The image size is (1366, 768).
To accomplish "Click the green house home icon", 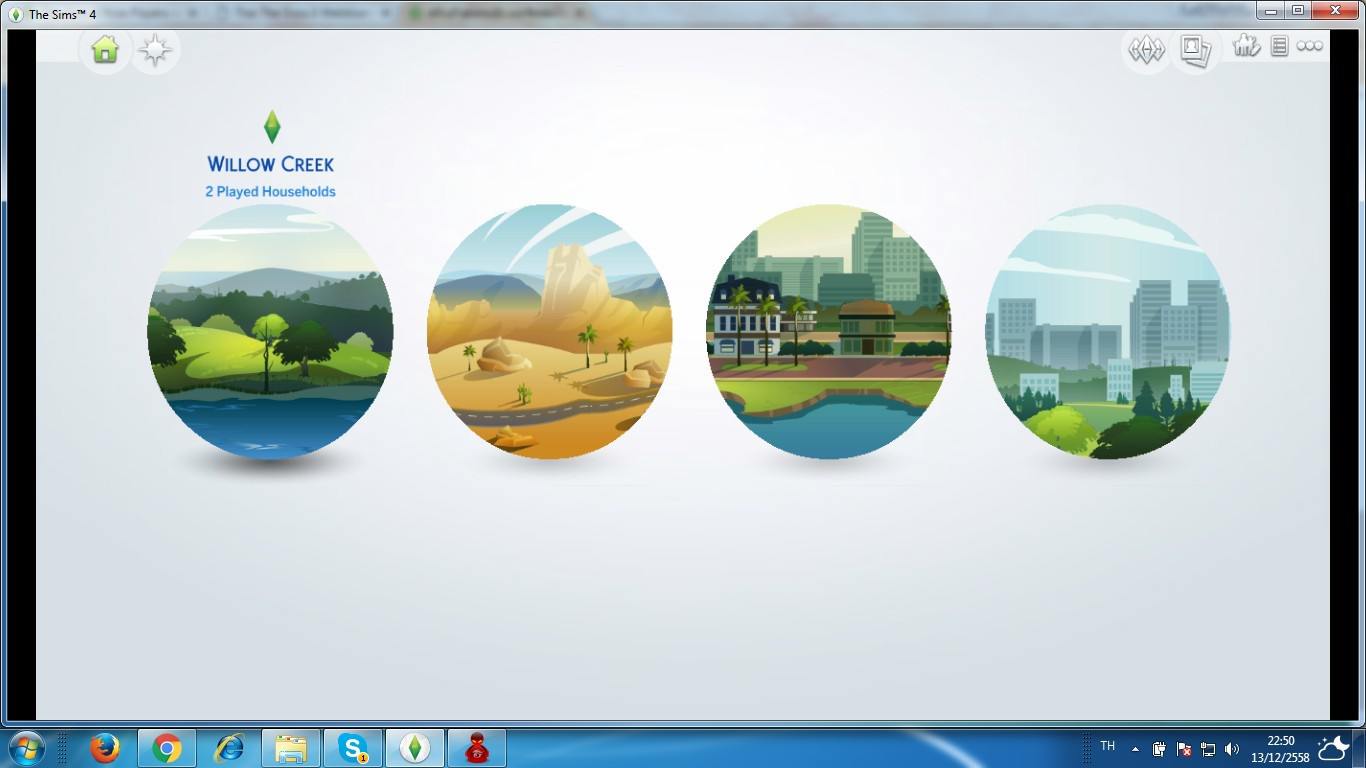I will 105,50.
